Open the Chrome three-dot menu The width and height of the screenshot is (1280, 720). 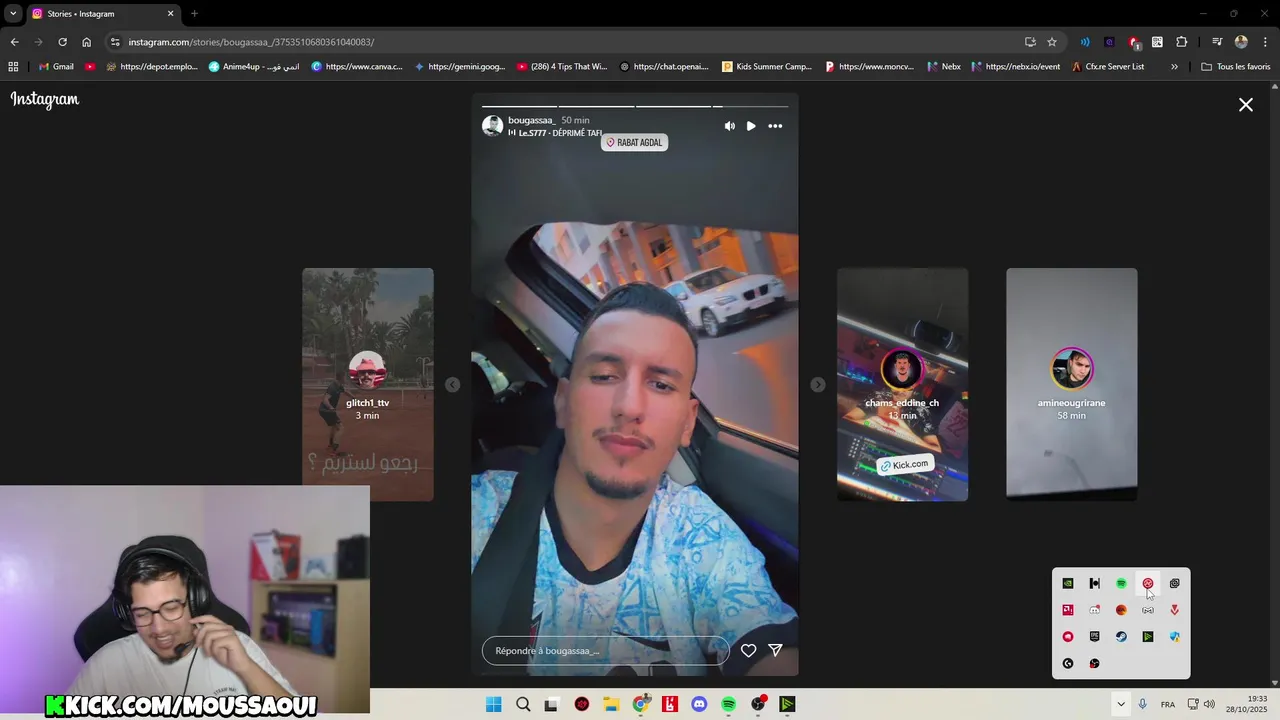point(1265,42)
